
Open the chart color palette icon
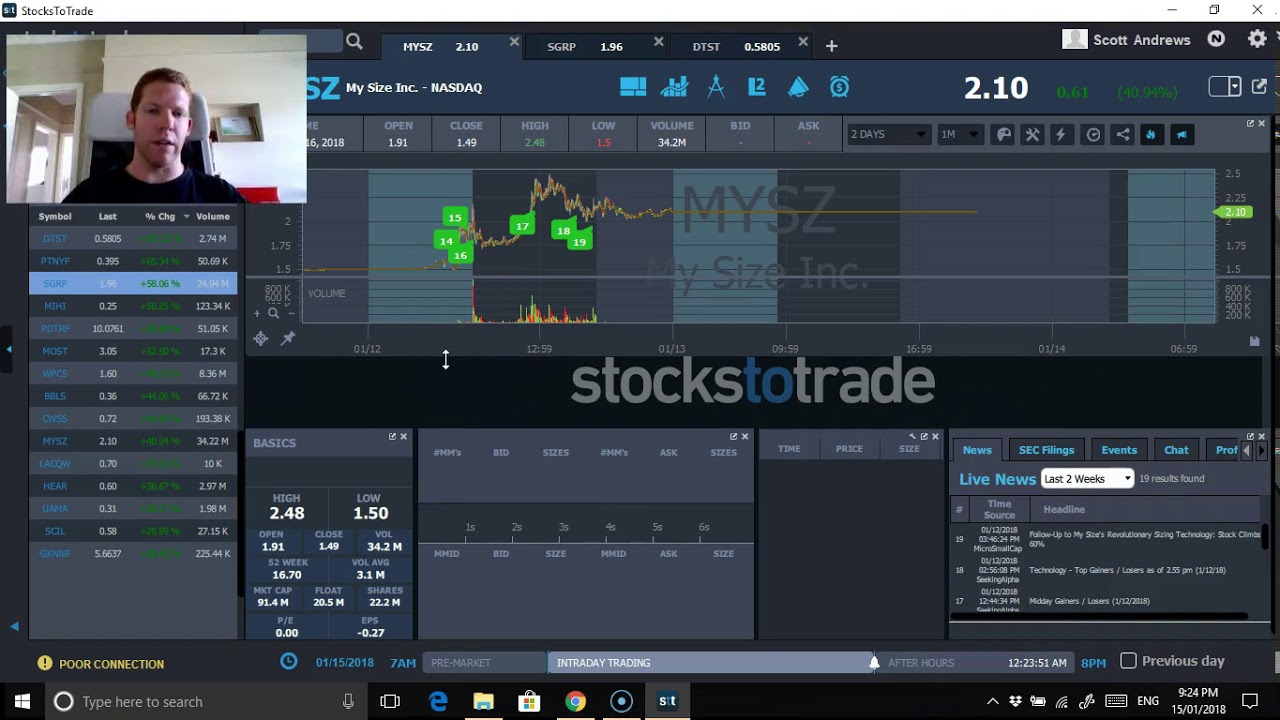[1004, 135]
